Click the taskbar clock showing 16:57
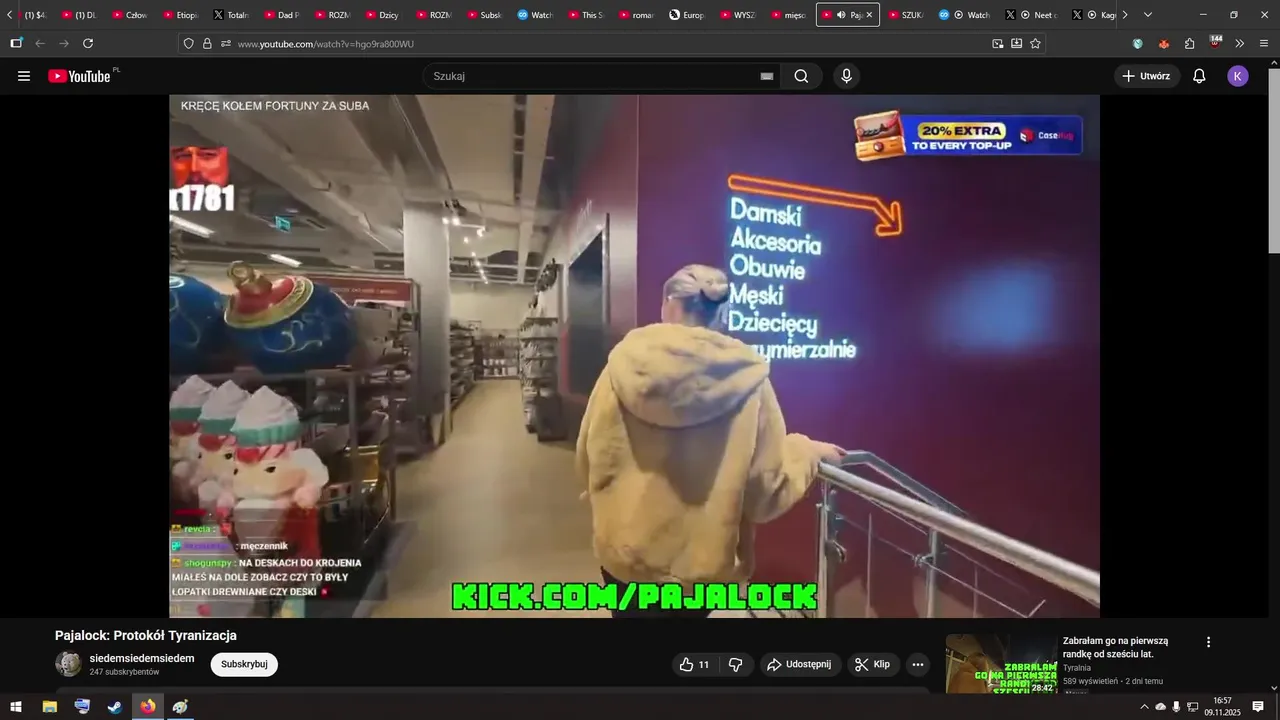This screenshot has height=720, width=1280. [x=1222, y=707]
